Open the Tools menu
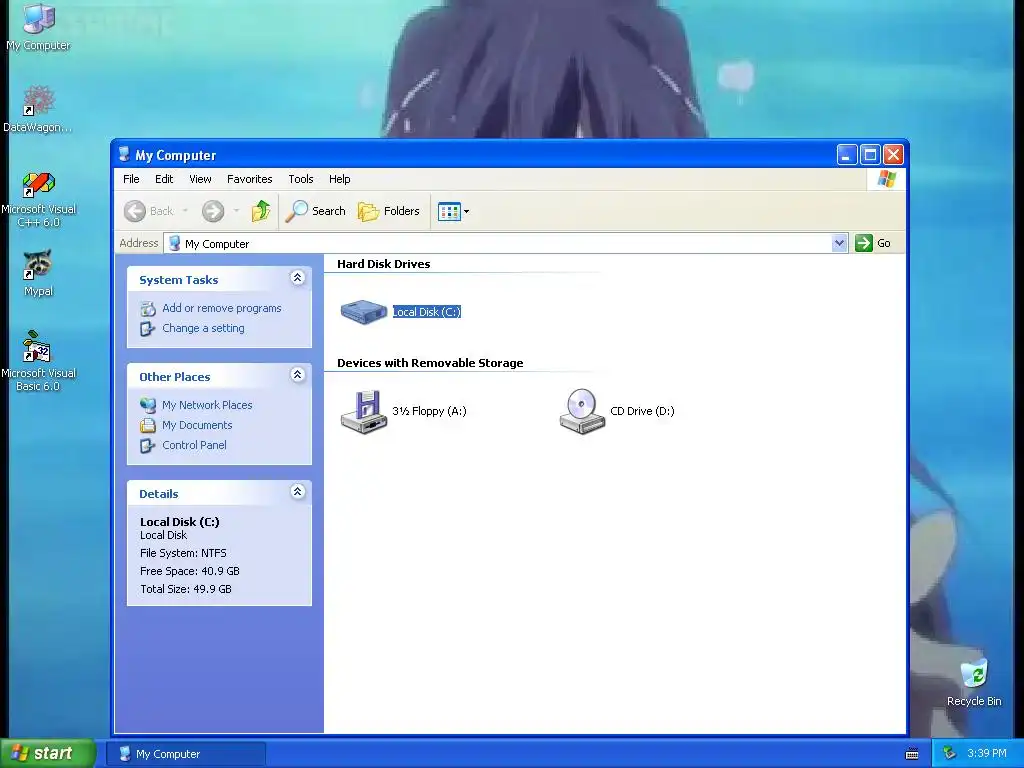 pos(301,179)
